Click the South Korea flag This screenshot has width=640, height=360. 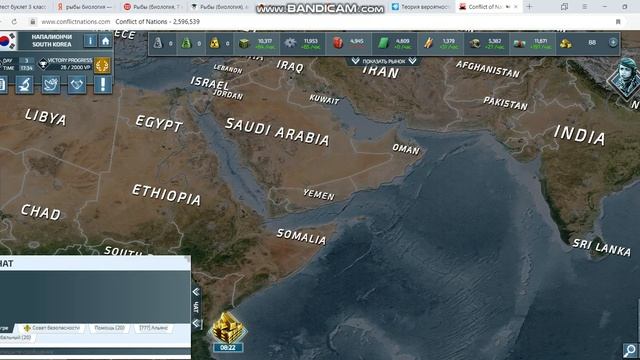(7, 41)
